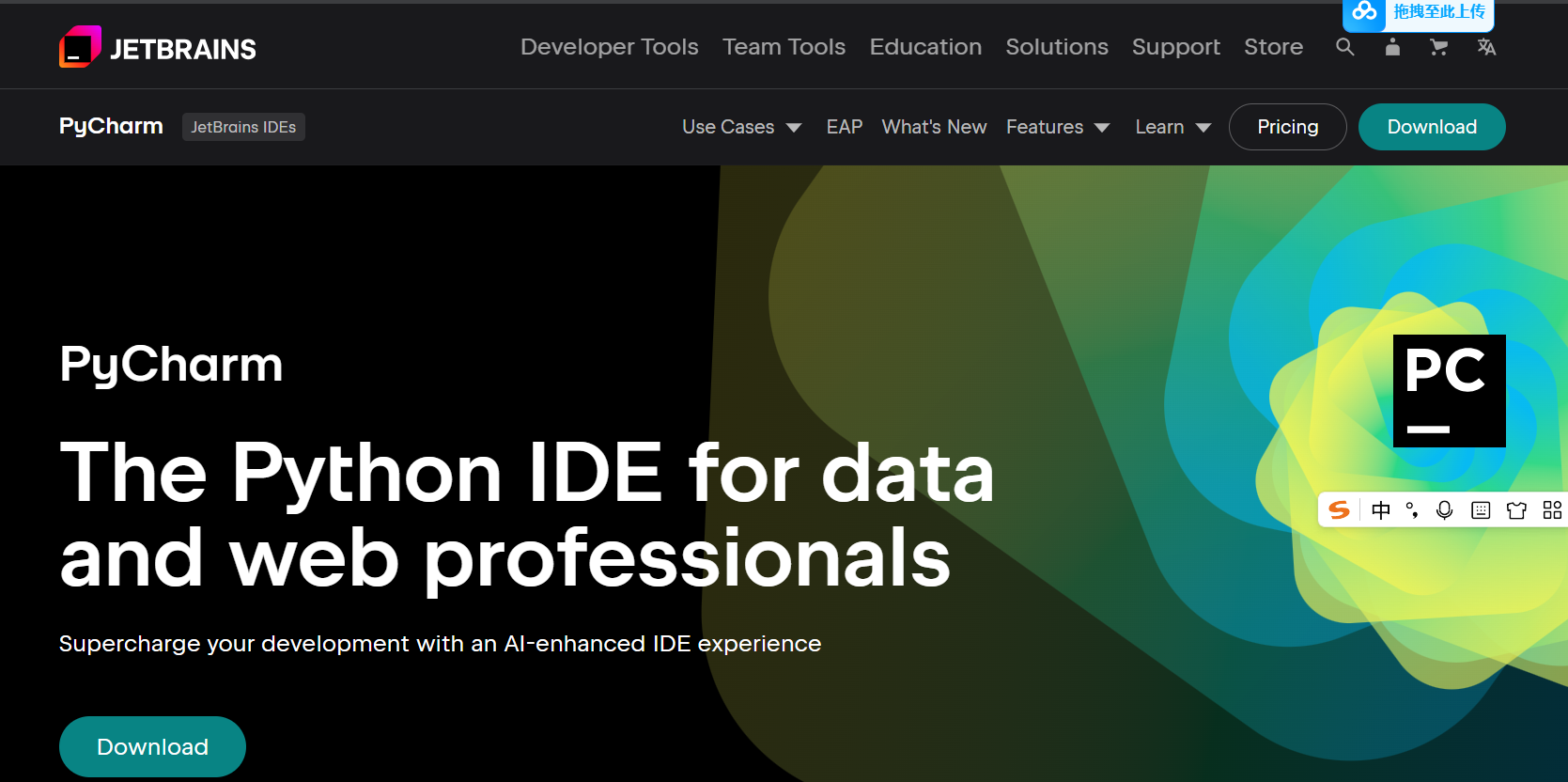Open the IME soft keyboard icon
The height and width of the screenshot is (782, 1568).
pyautogui.click(x=1481, y=510)
